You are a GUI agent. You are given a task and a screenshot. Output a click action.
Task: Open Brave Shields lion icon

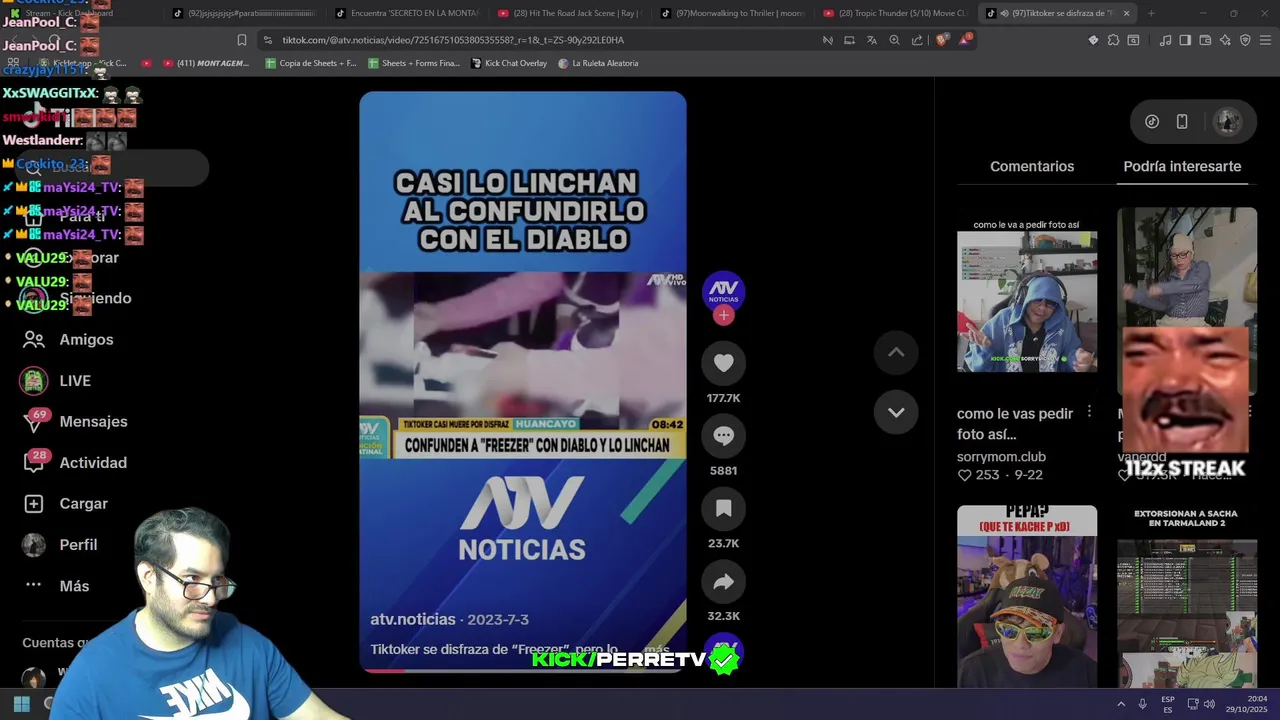943,40
